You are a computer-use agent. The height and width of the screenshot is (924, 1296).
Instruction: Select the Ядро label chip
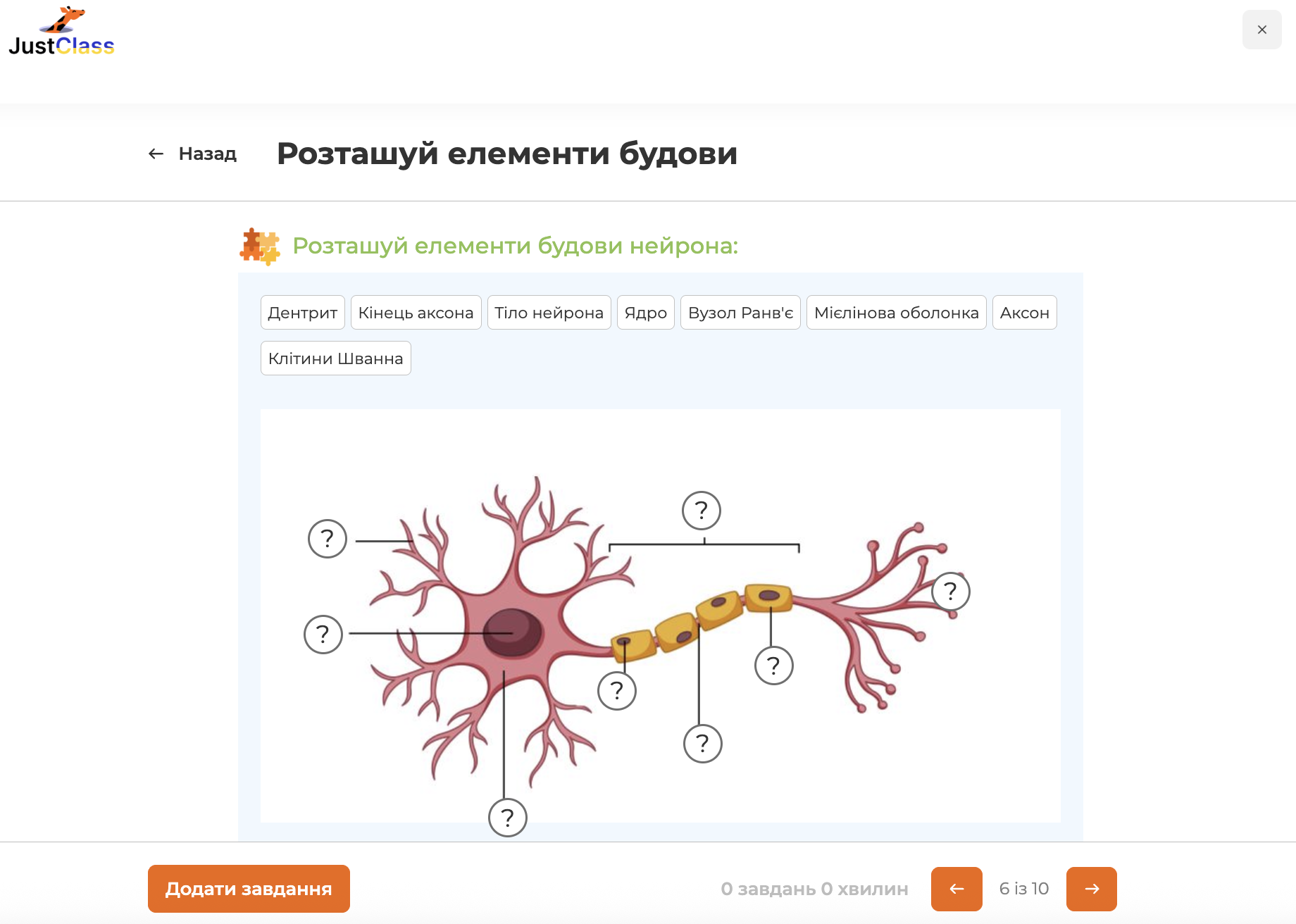pyautogui.click(x=645, y=312)
